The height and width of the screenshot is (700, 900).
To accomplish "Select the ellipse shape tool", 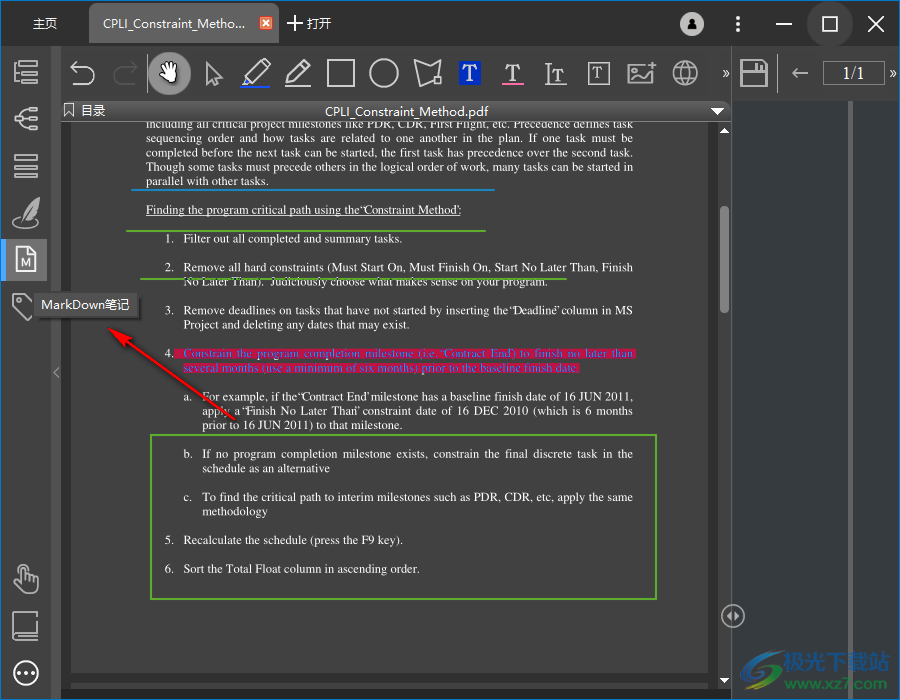I will [x=383, y=73].
